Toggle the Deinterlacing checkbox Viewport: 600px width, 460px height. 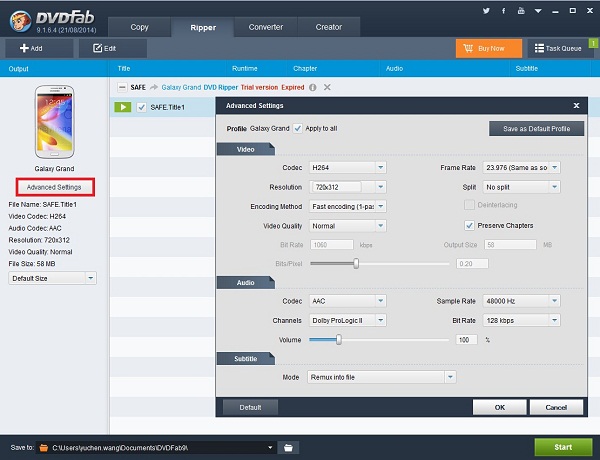[x=469, y=205]
